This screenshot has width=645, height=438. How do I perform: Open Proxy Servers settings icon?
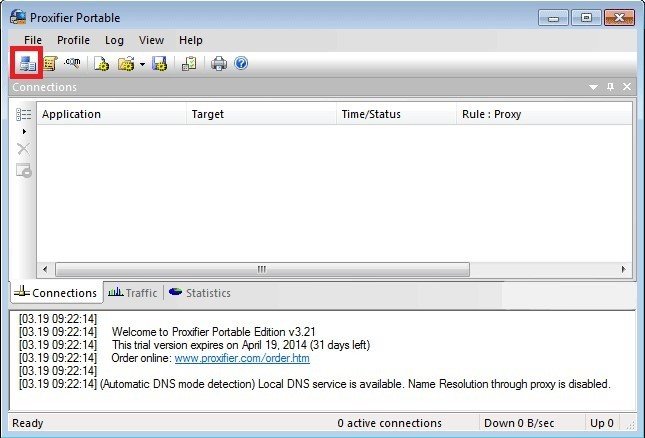[x=26, y=64]
